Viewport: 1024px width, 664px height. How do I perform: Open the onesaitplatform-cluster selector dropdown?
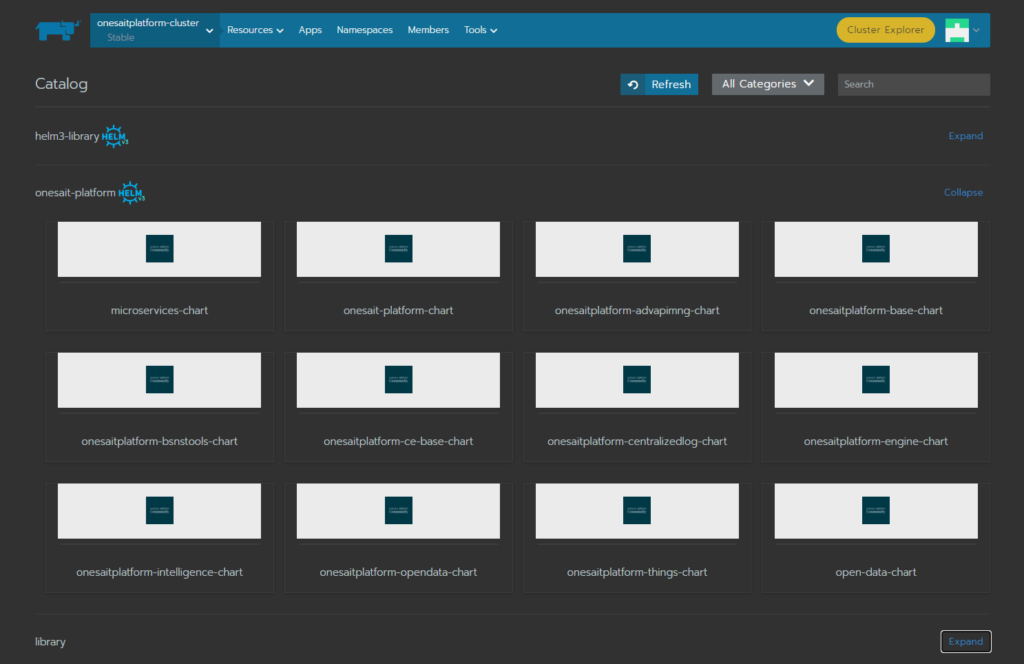155,30
